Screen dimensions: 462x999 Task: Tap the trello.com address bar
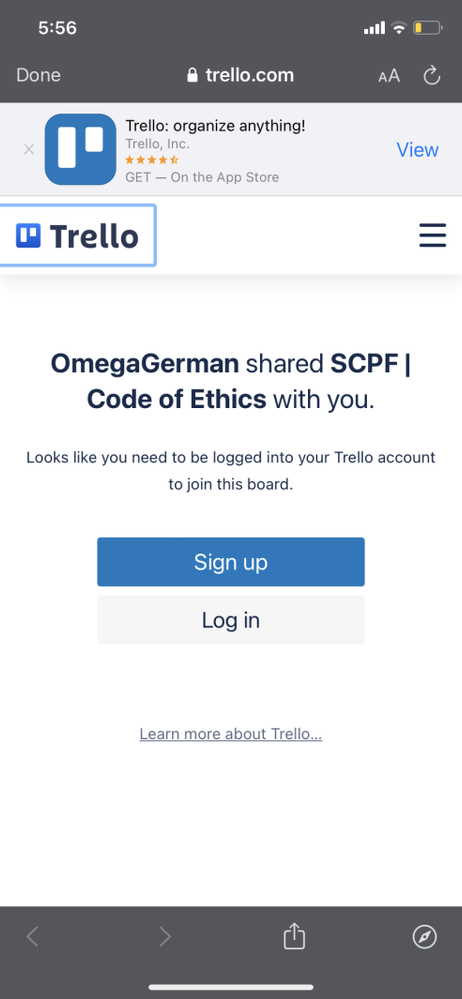240,75
